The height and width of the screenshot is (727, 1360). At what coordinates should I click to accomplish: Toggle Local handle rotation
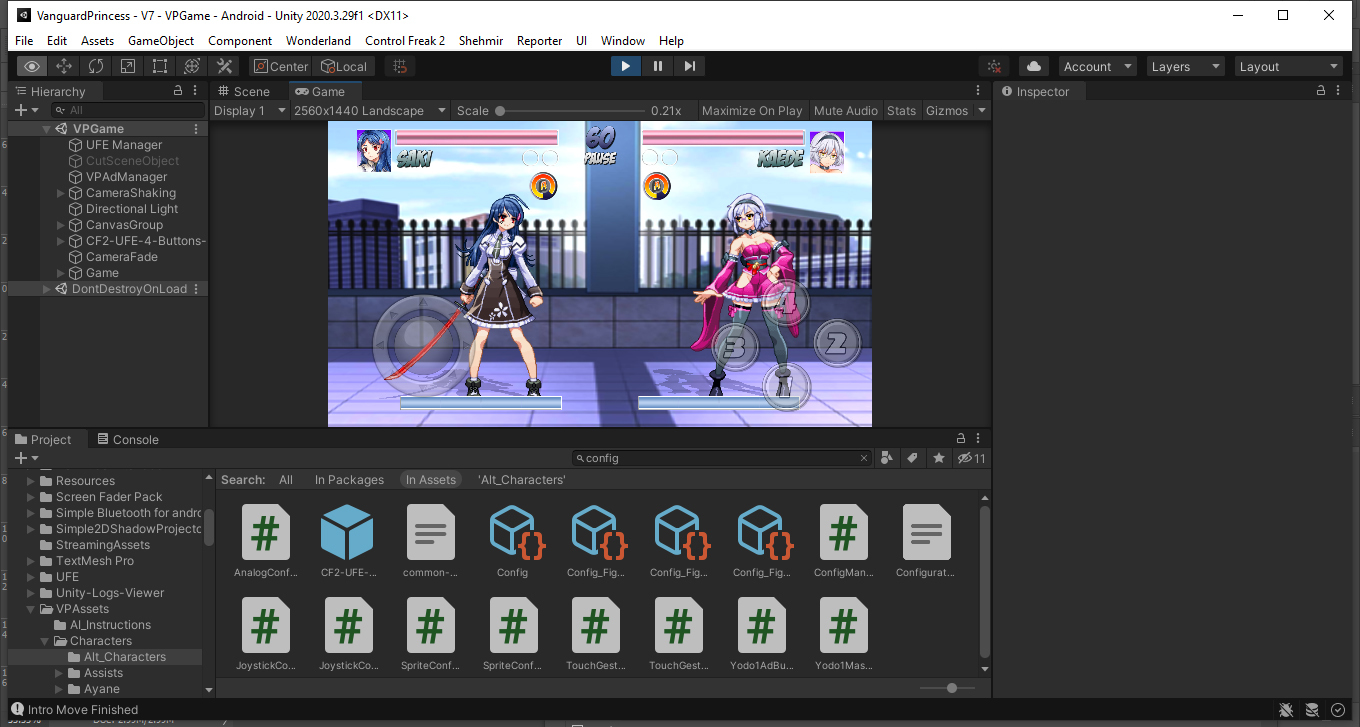click(344, 66)
